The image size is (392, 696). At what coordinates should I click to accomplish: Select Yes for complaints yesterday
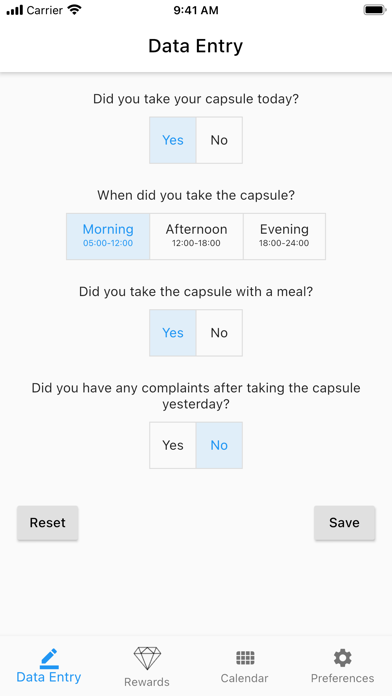pyautogui.click(x=173, y=445)
